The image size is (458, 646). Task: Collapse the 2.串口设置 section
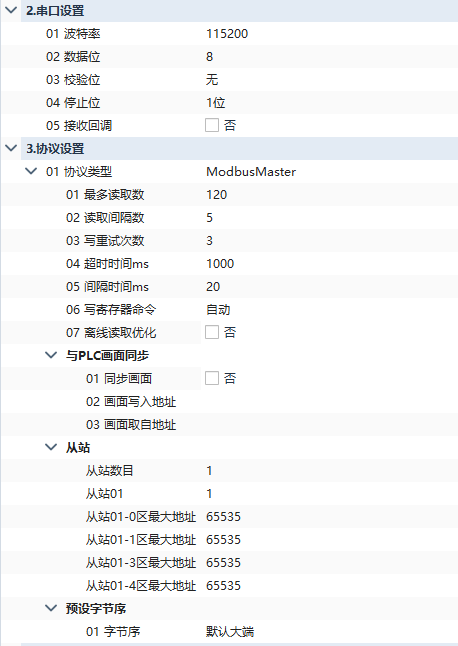point(11,10)
